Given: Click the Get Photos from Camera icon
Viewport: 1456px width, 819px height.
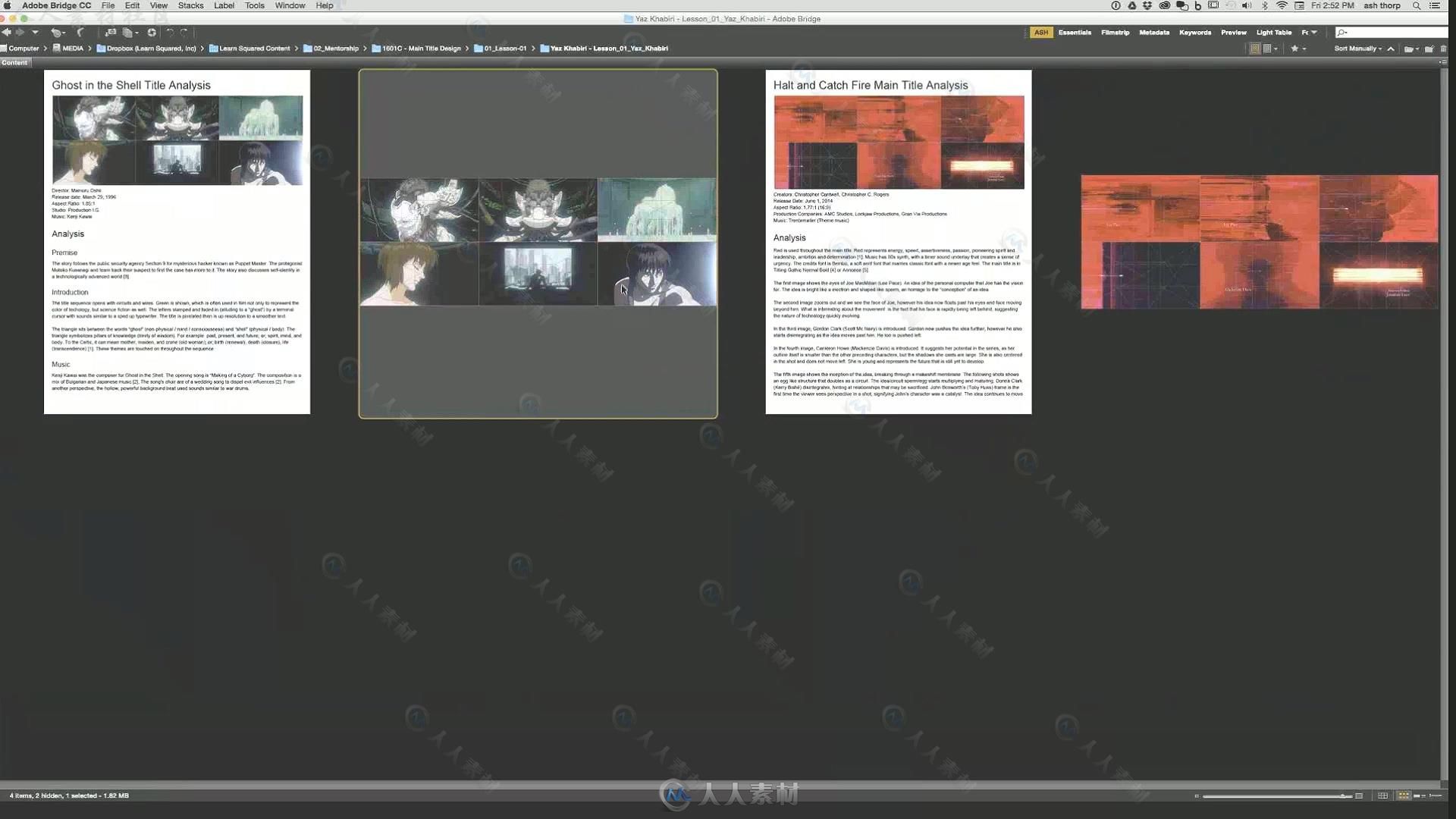Looking at the screenshot, I should point(111,33).
